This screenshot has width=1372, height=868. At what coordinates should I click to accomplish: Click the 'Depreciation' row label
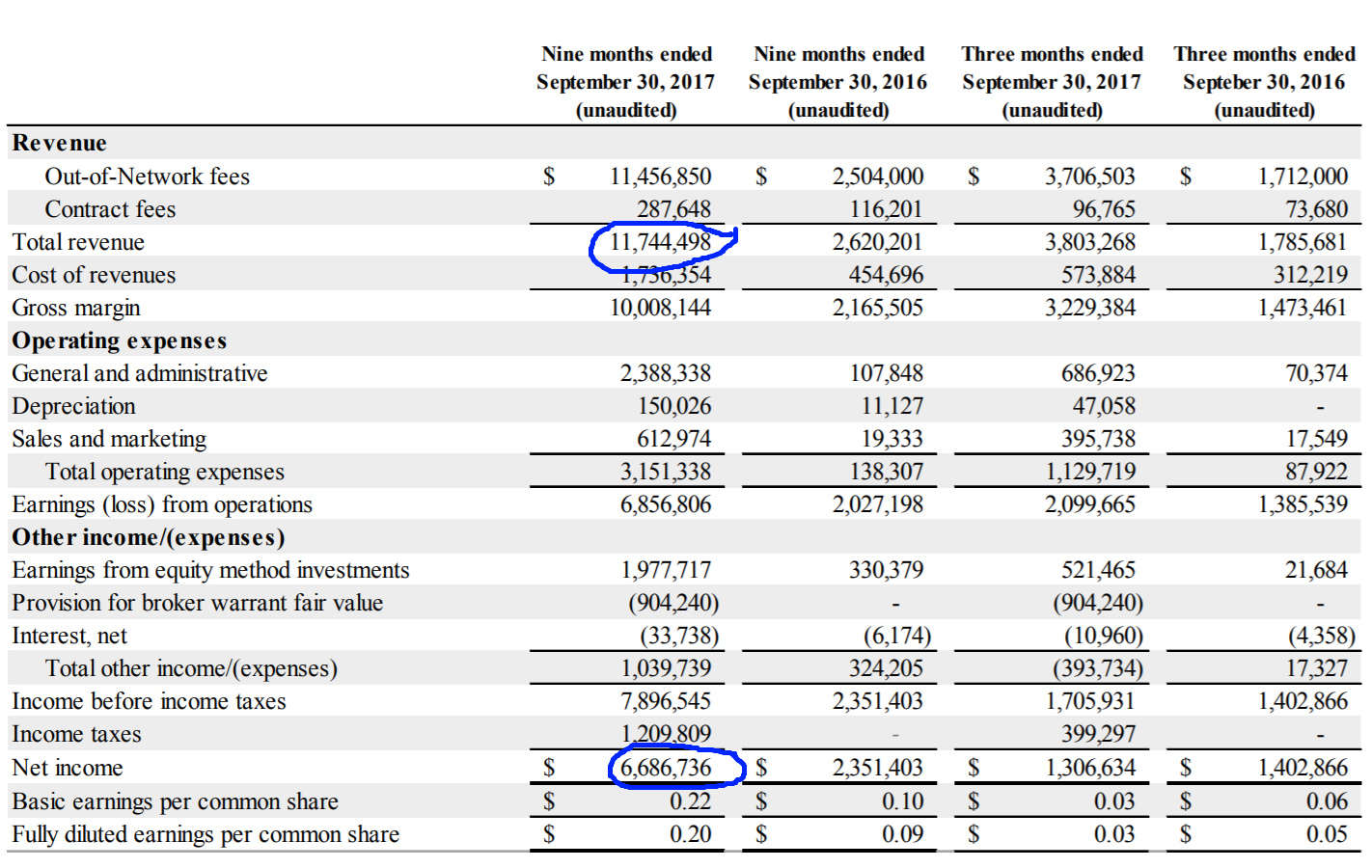(73, 406)
